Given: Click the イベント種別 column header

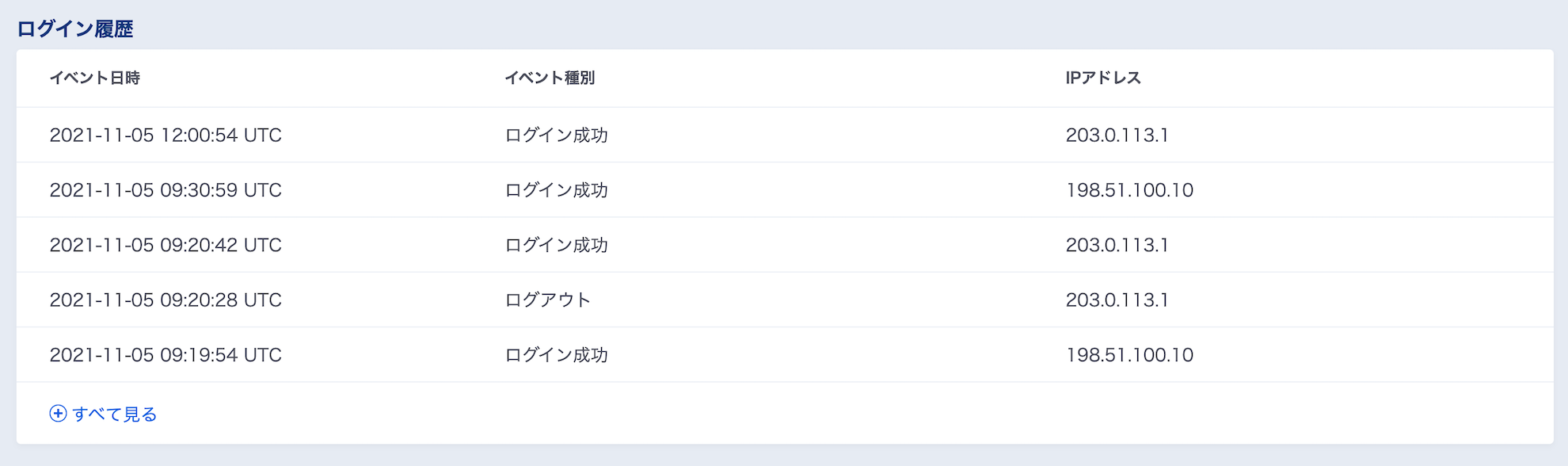Looking at the screenshot, I should point(550,78).
